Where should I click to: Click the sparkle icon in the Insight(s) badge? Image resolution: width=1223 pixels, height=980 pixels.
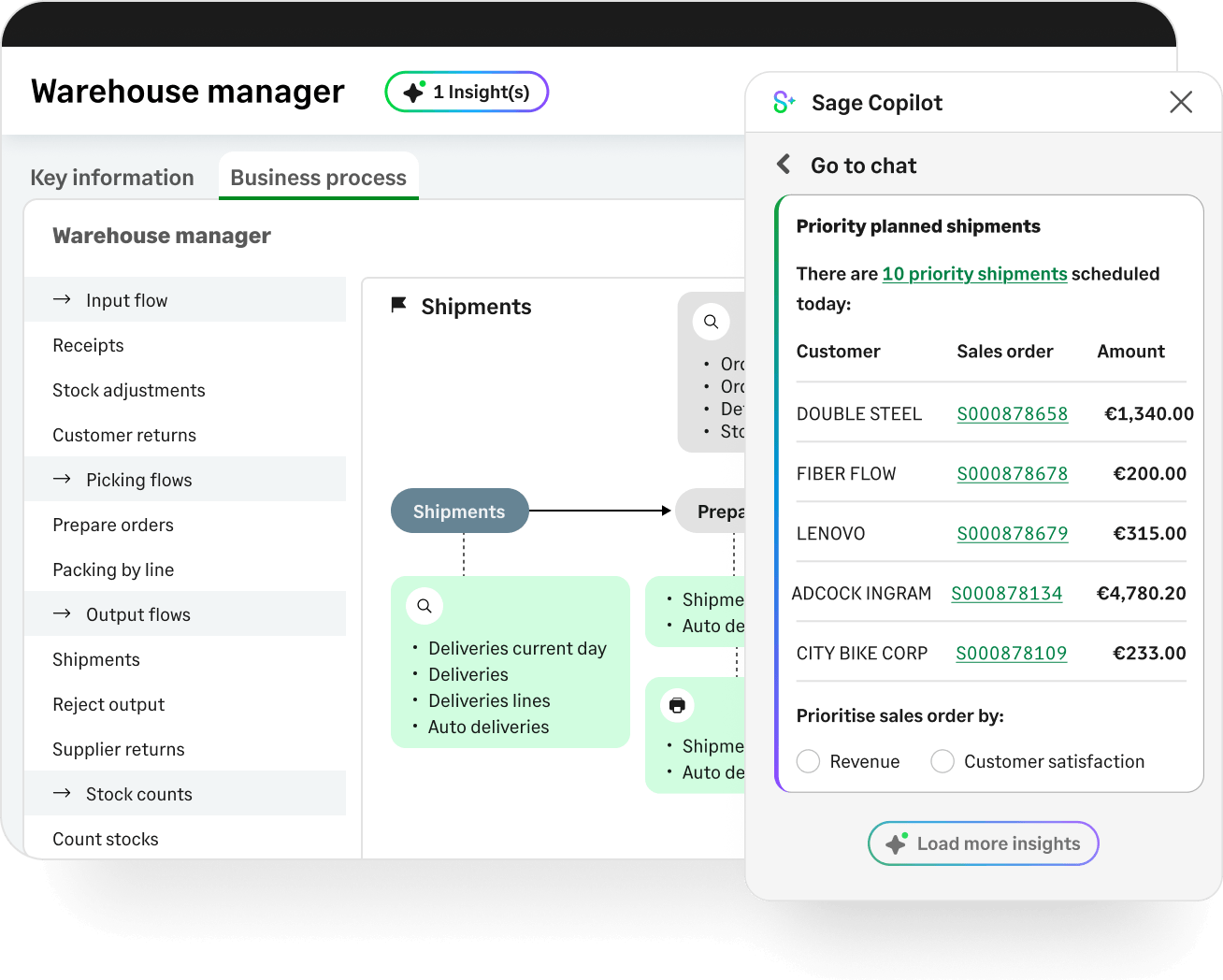[414, 92]
